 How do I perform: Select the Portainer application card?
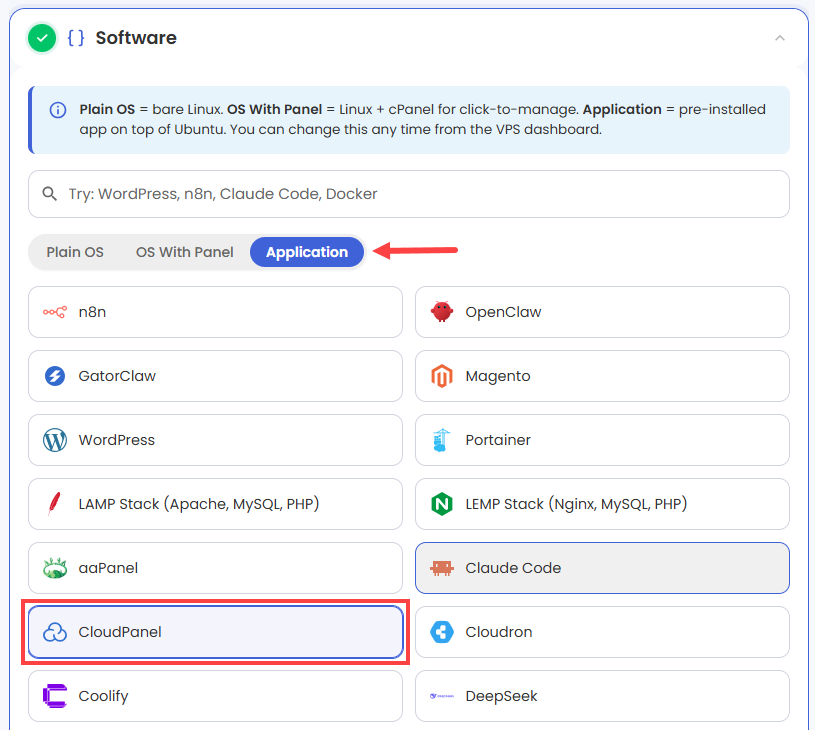point(602,440)
